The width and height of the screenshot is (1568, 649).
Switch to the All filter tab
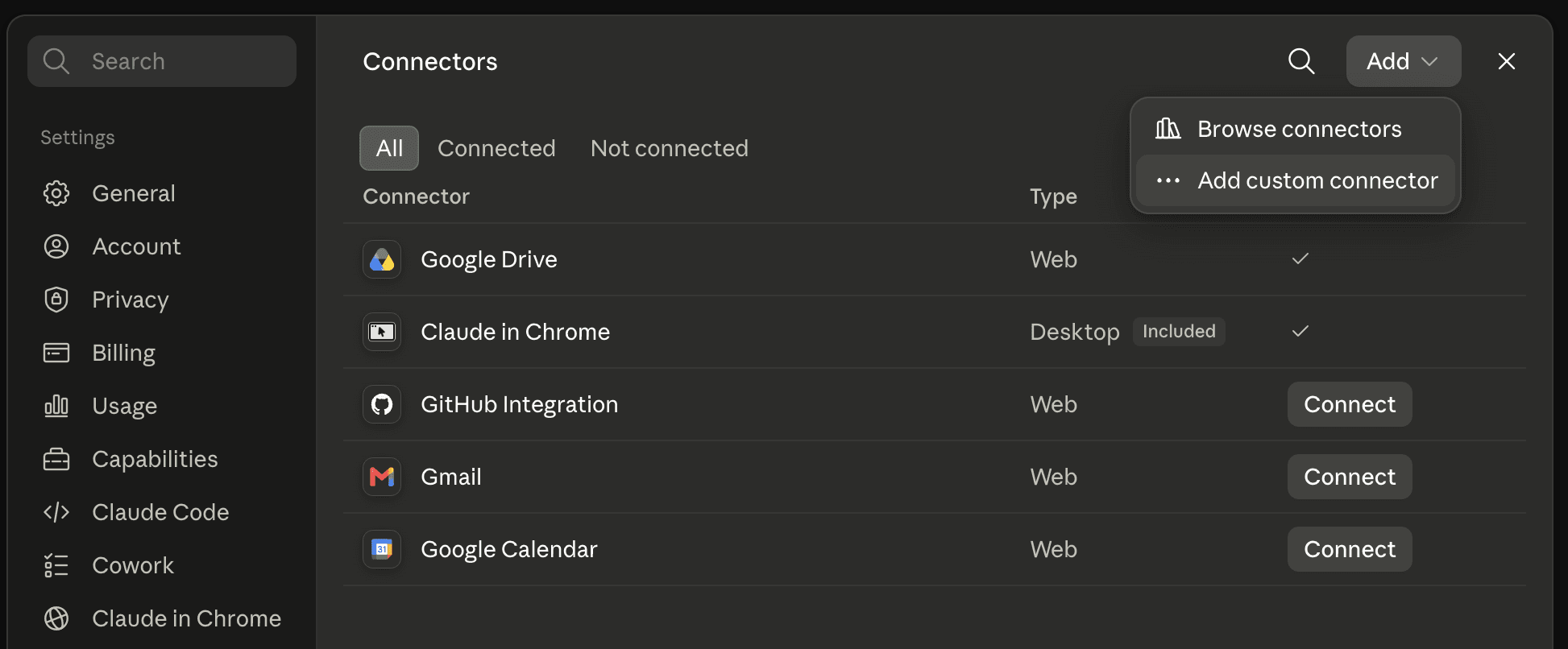point(389,148)
